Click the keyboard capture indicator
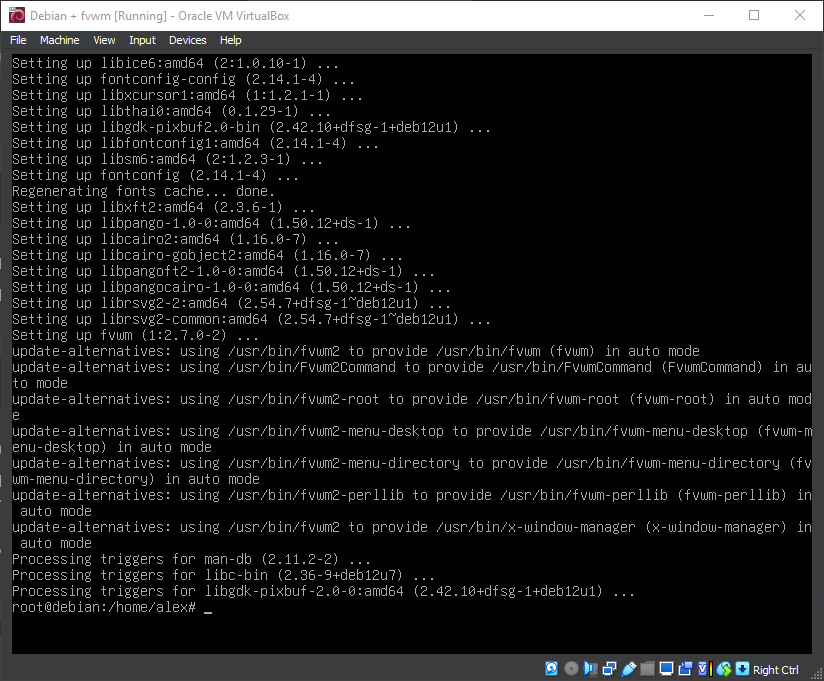Viewport: 824px width, 681px height. (x=741, y=668)
